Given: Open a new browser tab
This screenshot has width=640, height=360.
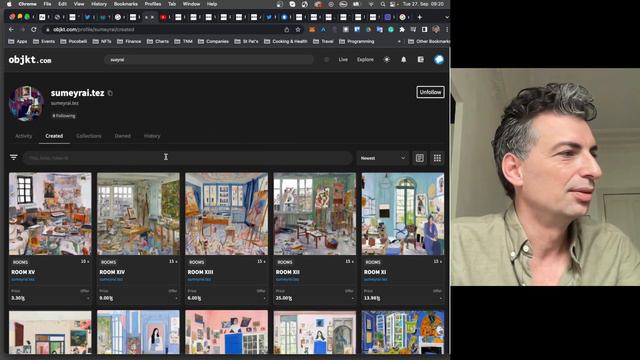Looking at the screenshot, I should (419, 17).
